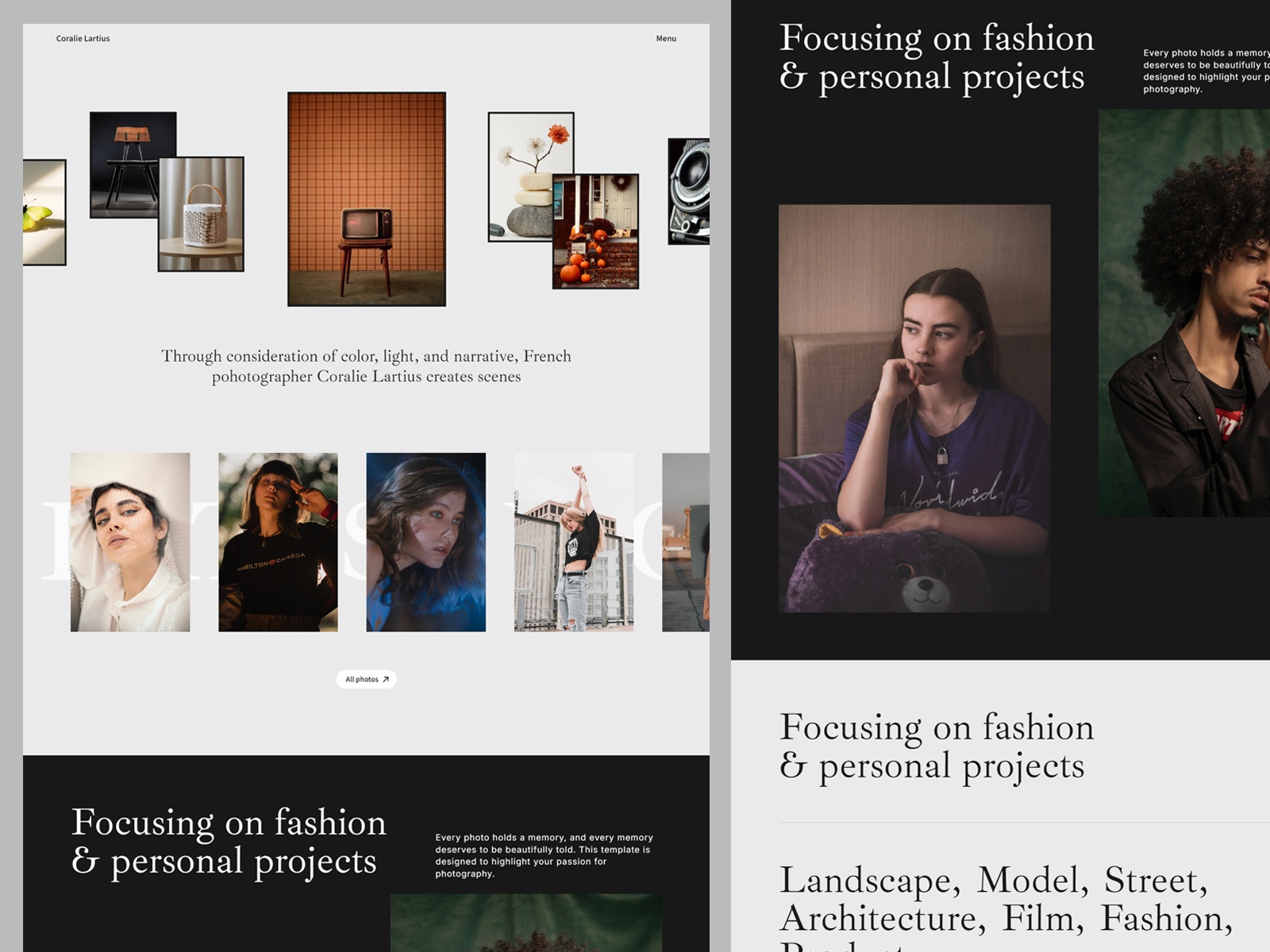Click the All photos button
The width and height of the screenshot is (1270, 952).
[x=362, y=679]
